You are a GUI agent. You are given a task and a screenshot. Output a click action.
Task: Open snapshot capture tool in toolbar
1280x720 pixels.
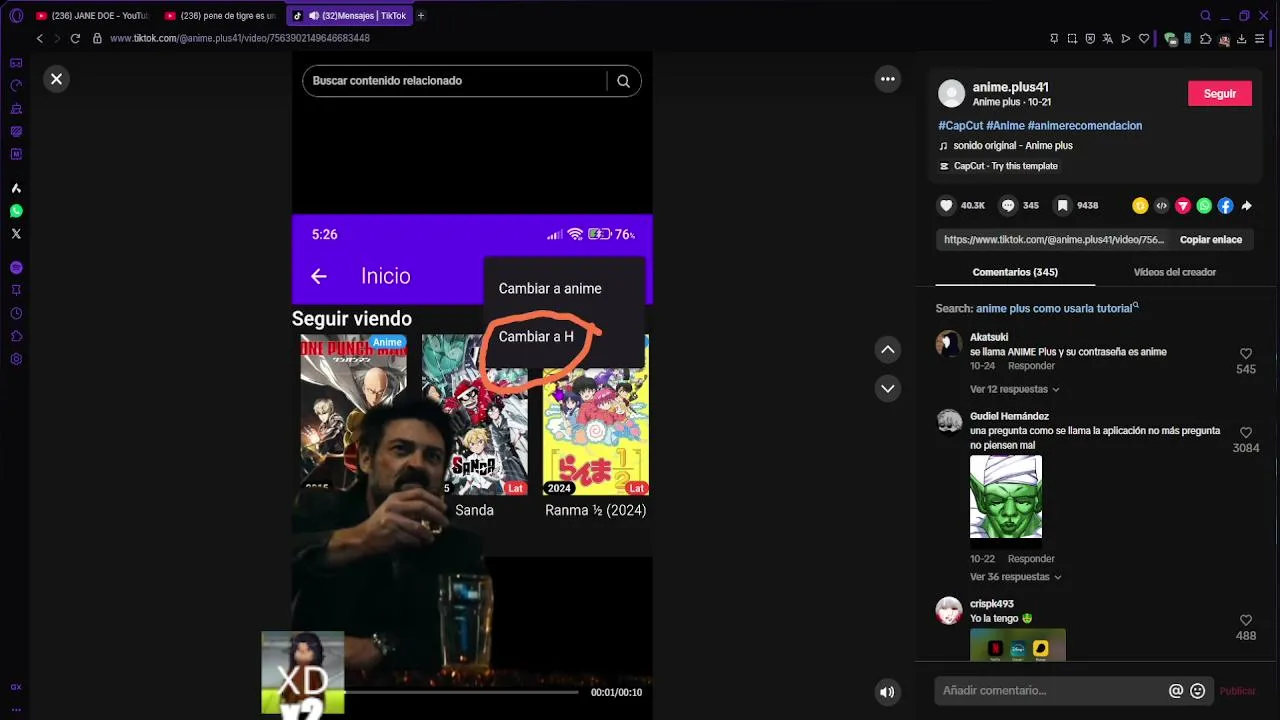(1072, 39)
